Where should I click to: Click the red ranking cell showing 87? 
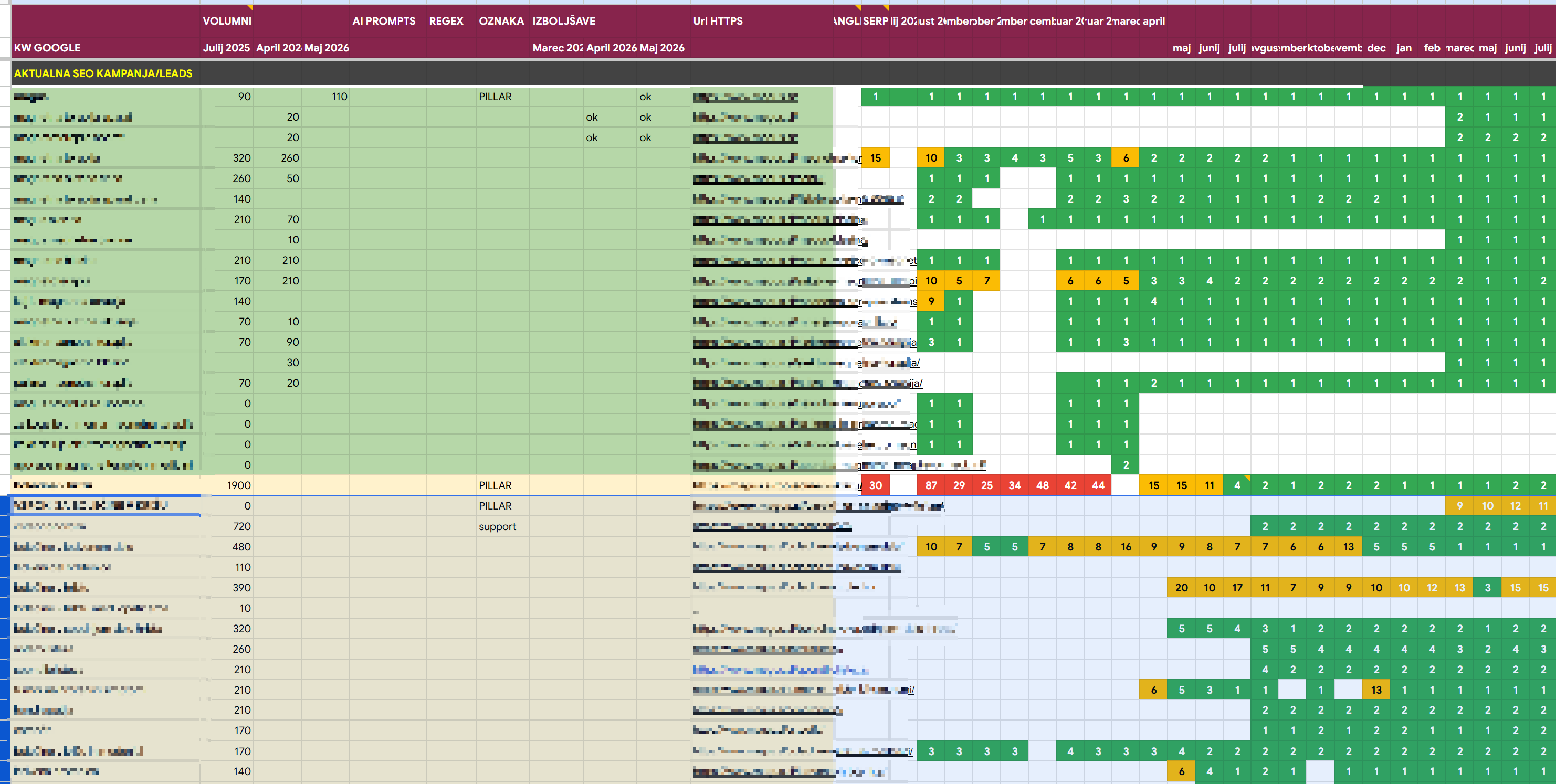click(x=931, y=485)
